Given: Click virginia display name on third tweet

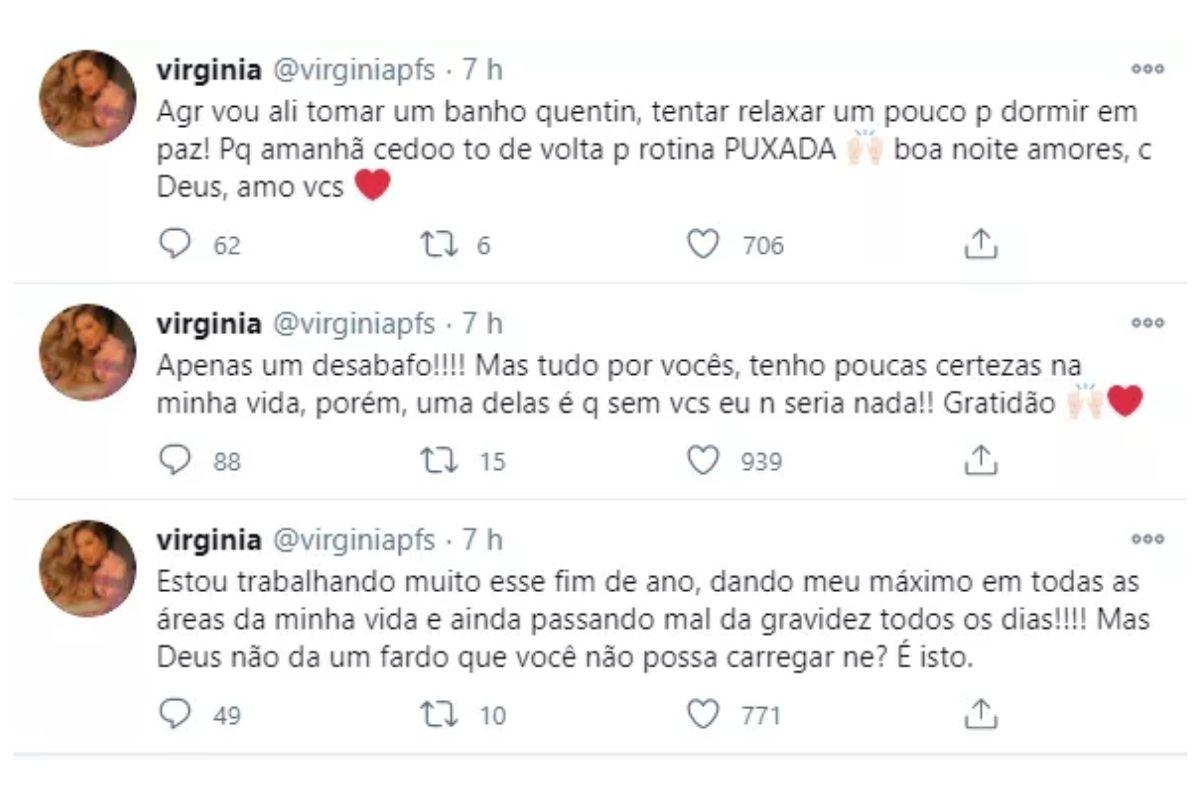Looking at the screenshot, I should click(209, 540).
